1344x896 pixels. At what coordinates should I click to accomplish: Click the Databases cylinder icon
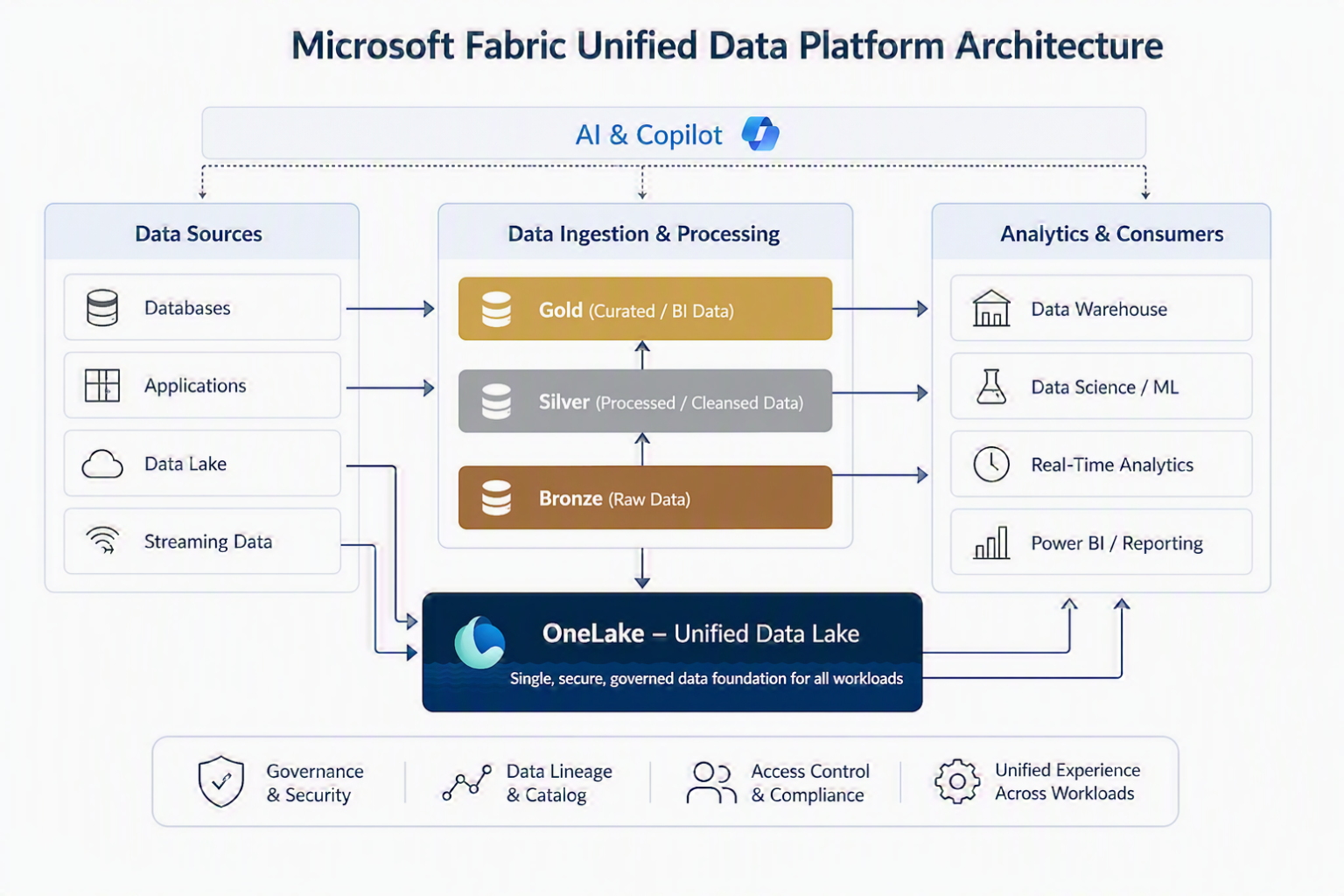pos(102,308)
